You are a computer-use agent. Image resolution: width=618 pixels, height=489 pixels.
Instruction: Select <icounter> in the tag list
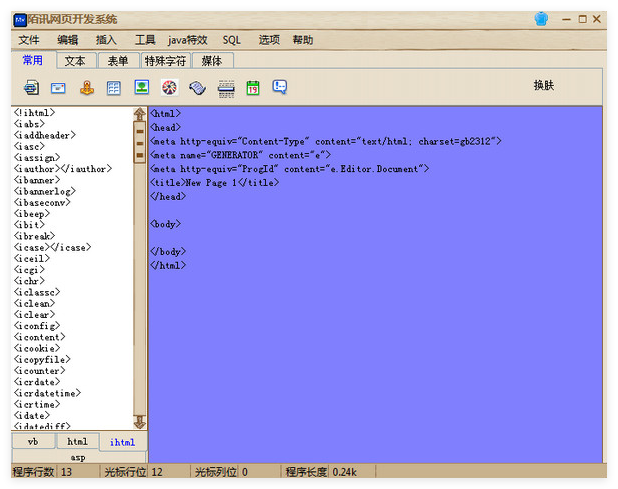point(39,371)
